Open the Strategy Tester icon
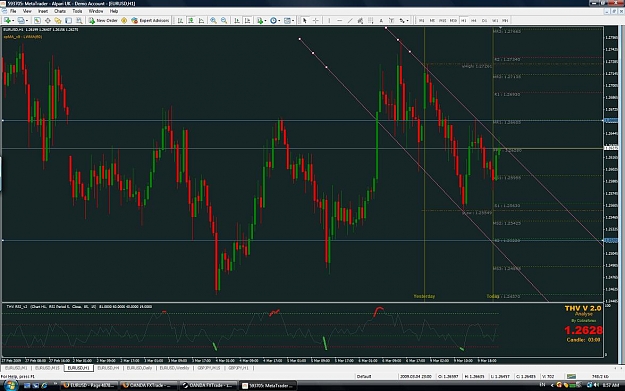625x391 pixels. pos(79,20)
